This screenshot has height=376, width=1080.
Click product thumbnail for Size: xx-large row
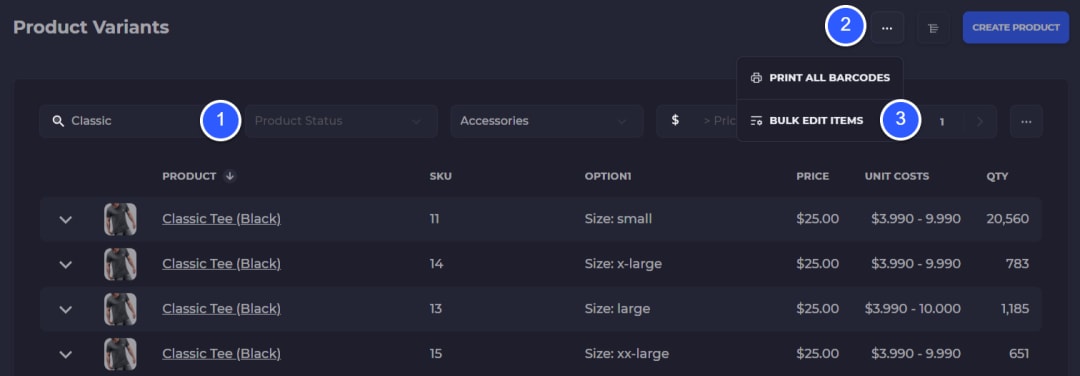120,354
